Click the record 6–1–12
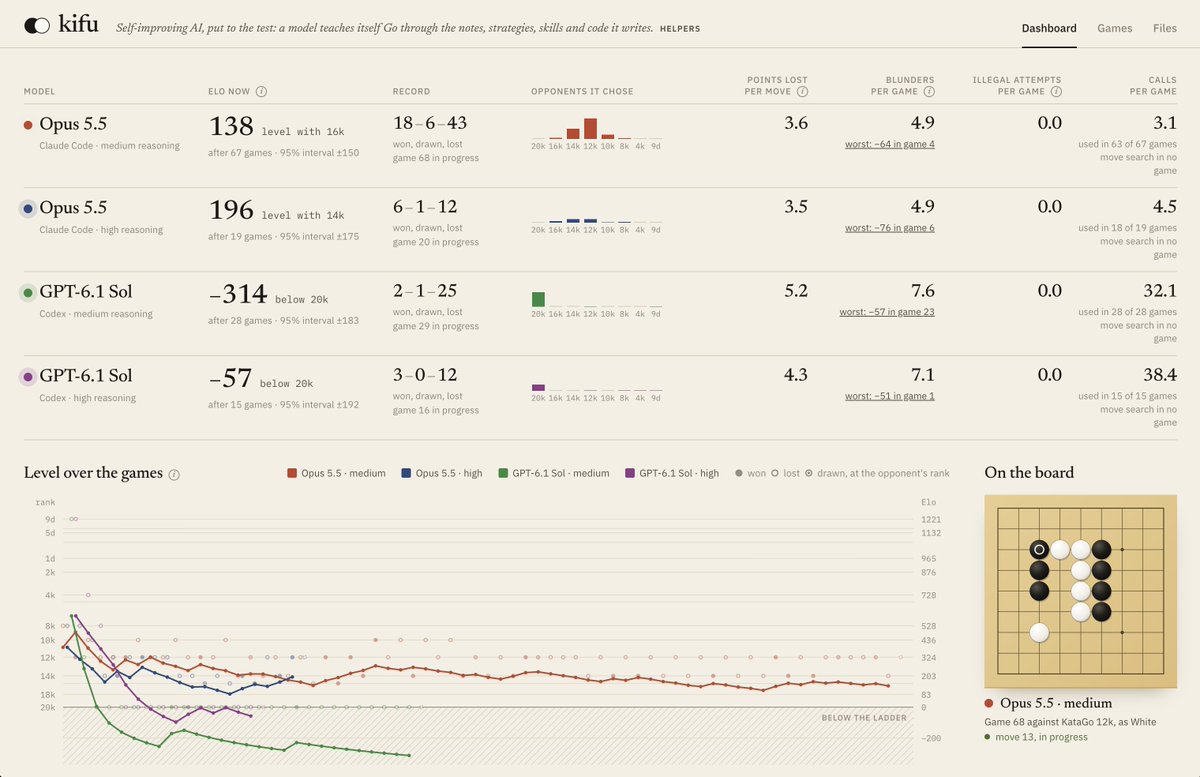 pos(425,208)
